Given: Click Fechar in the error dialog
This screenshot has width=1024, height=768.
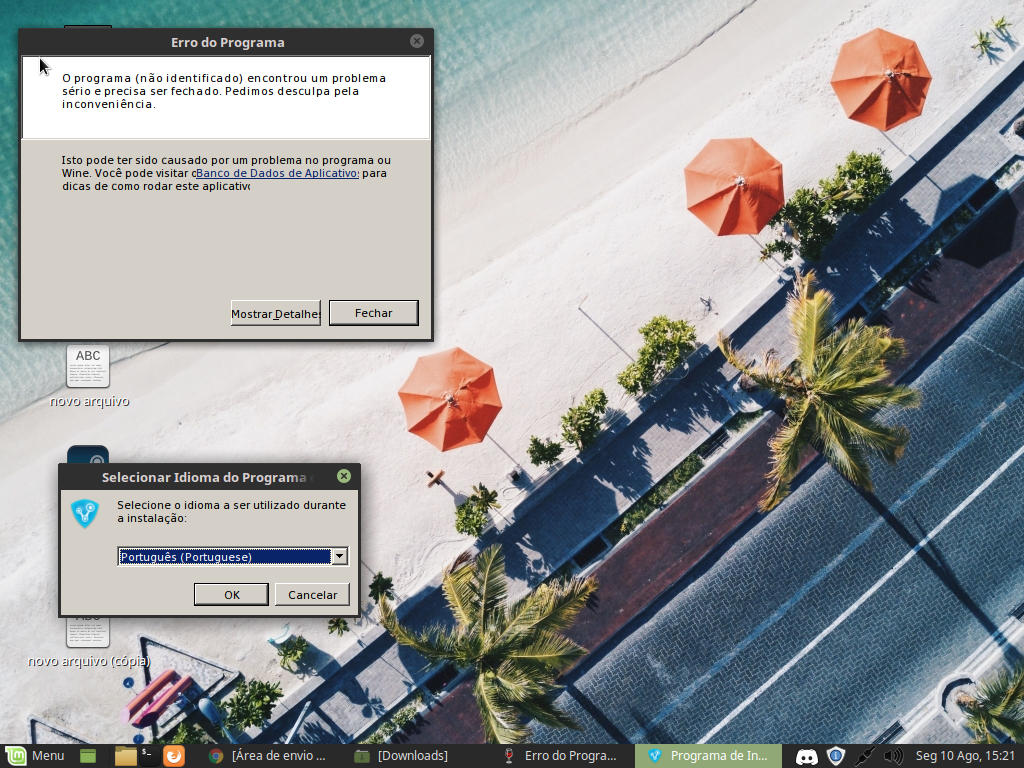Looking at the screenshot, I should tap(374, 313).
